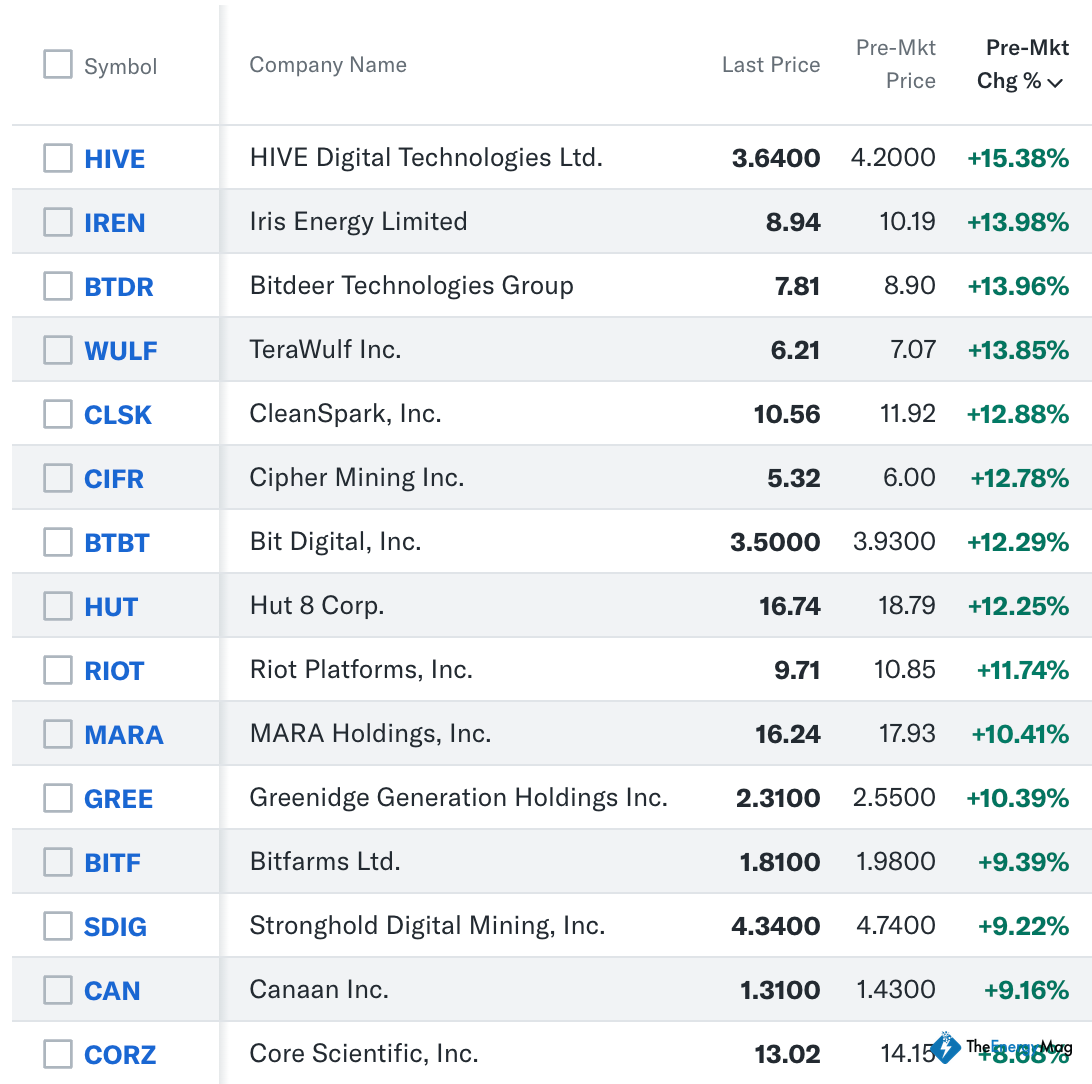This screenshot has height=1084, width=1092.
Task: Sort table by Last Price column
Action: point(770,65)
